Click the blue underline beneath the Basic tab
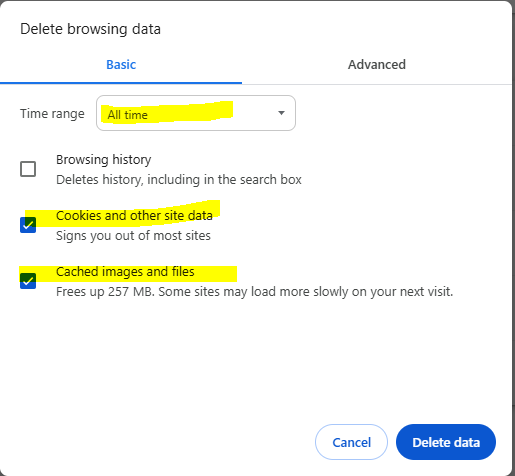Screen dimensions: 515x476 point(121,83)
